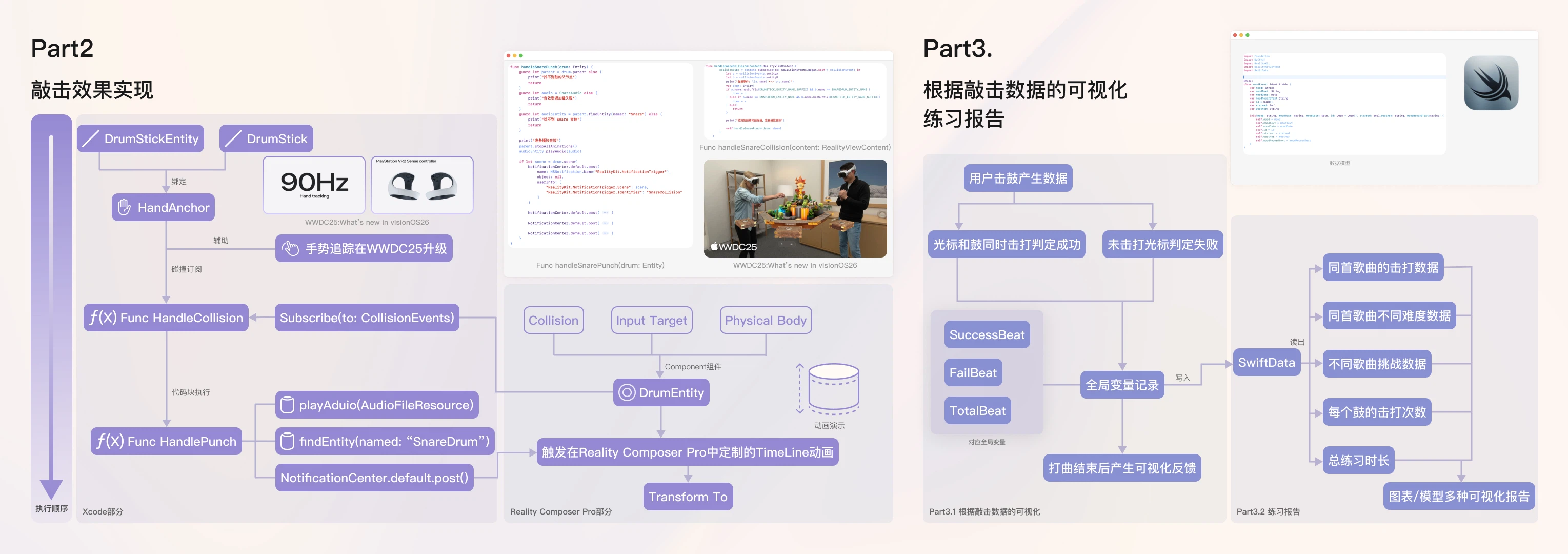
Task: Click the f(x) icon in Func HandlePunch
Action: (110, 441)
